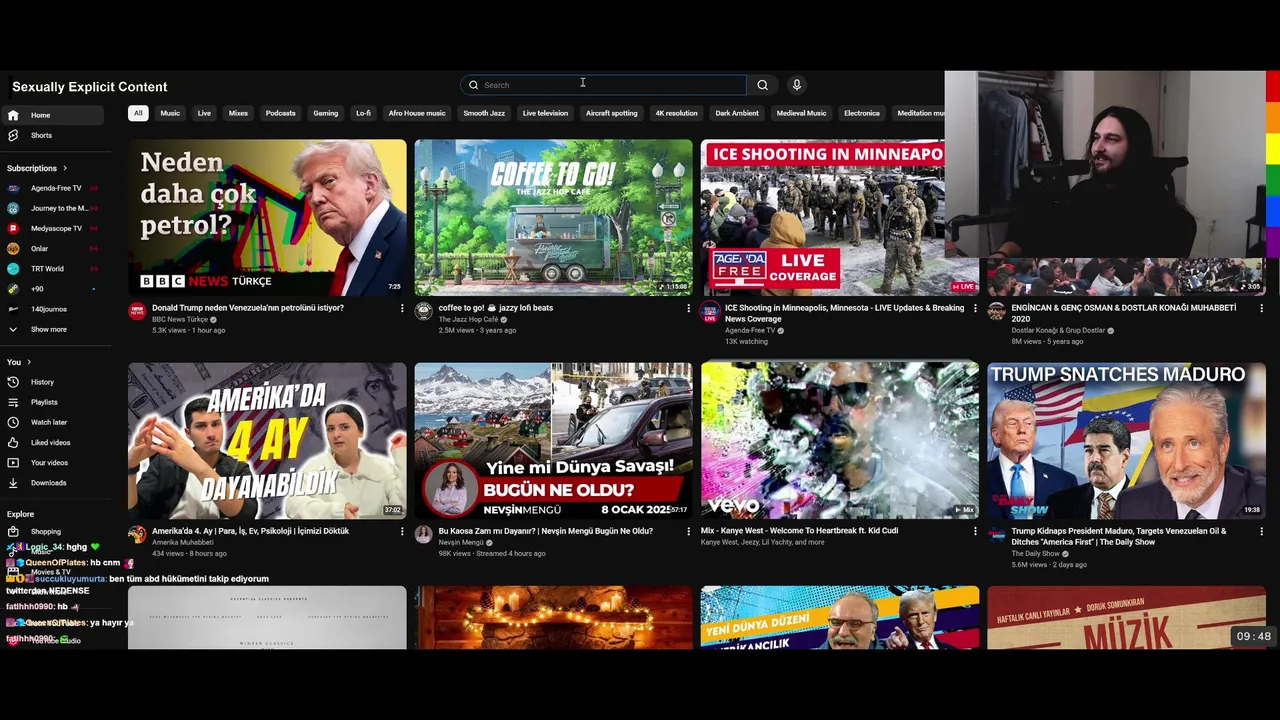Open options menu for Kanye West mix
The width and height of the screenshot is (1280, 720).
click(x=975, y=531)
